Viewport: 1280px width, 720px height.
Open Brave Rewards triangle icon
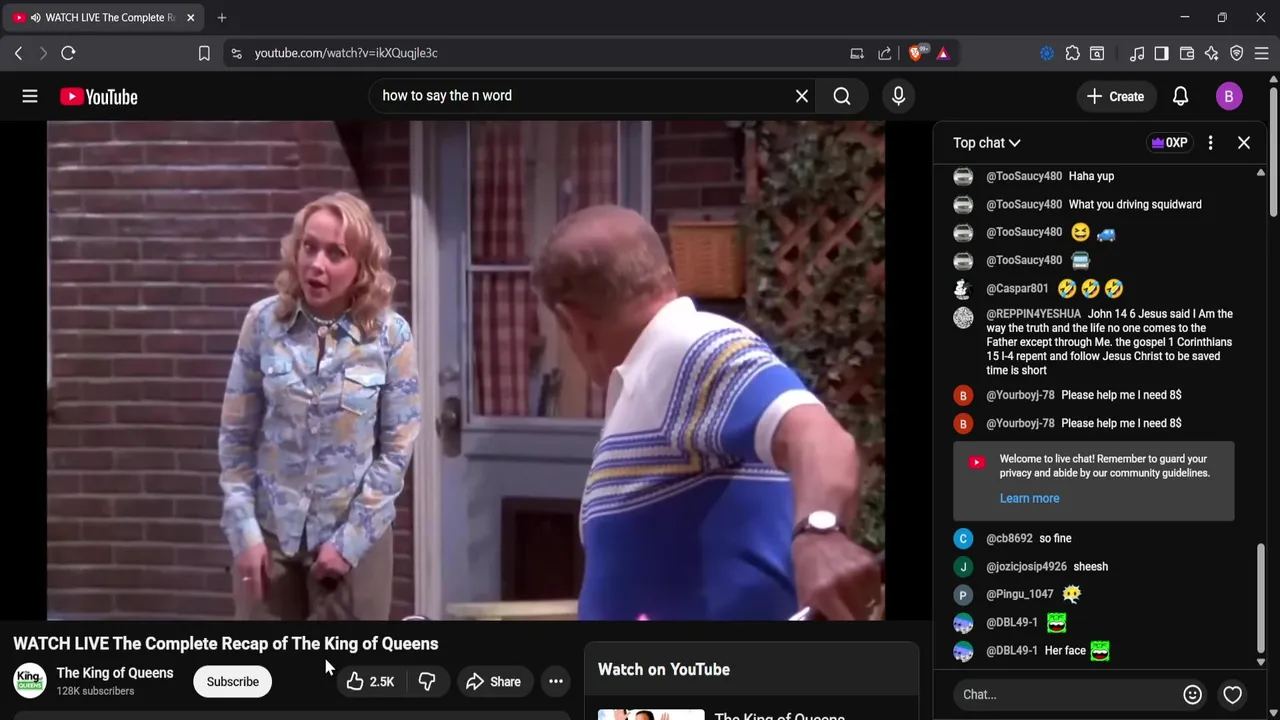943,53
